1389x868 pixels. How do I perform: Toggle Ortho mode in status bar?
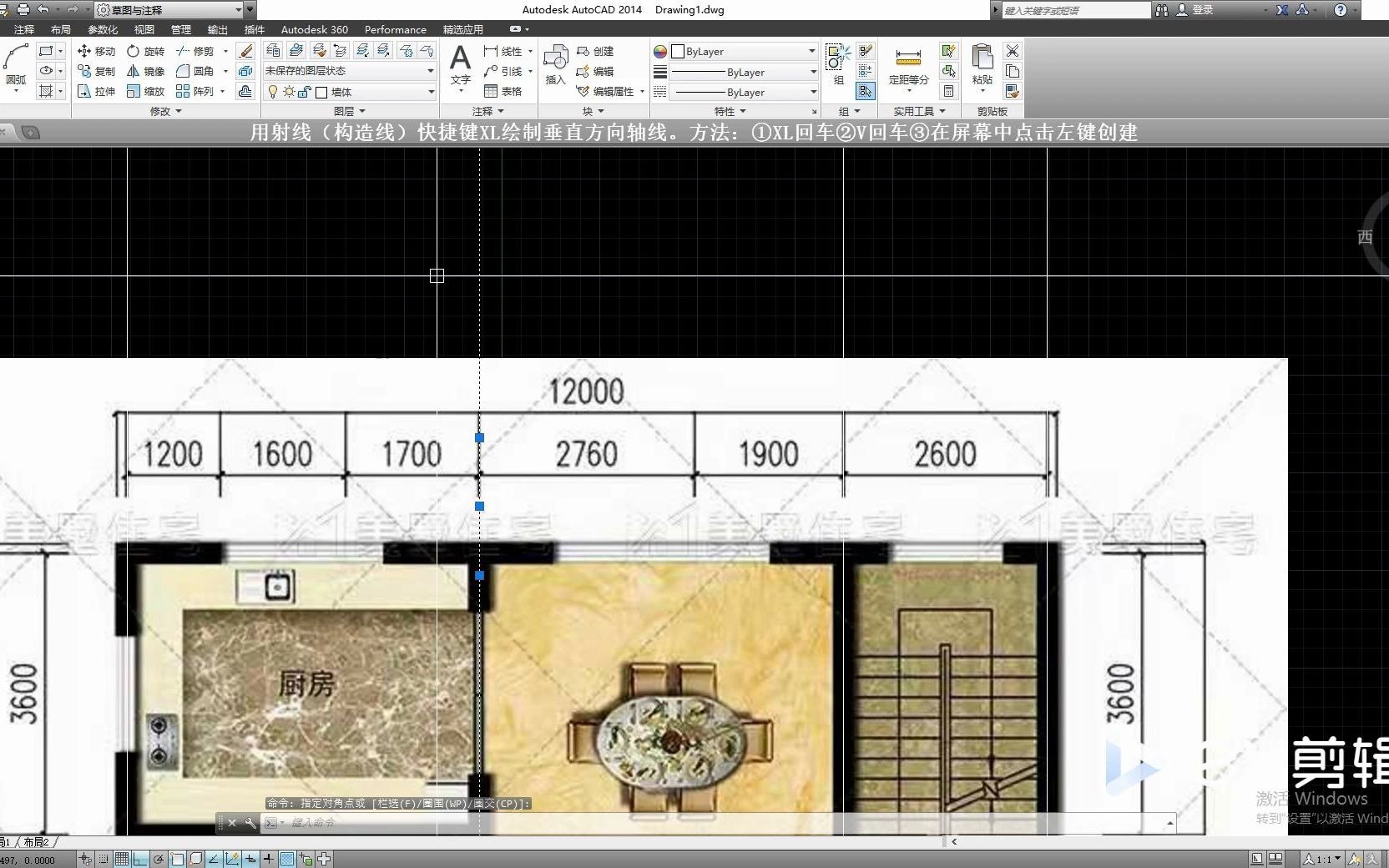(x=140, y=859)
